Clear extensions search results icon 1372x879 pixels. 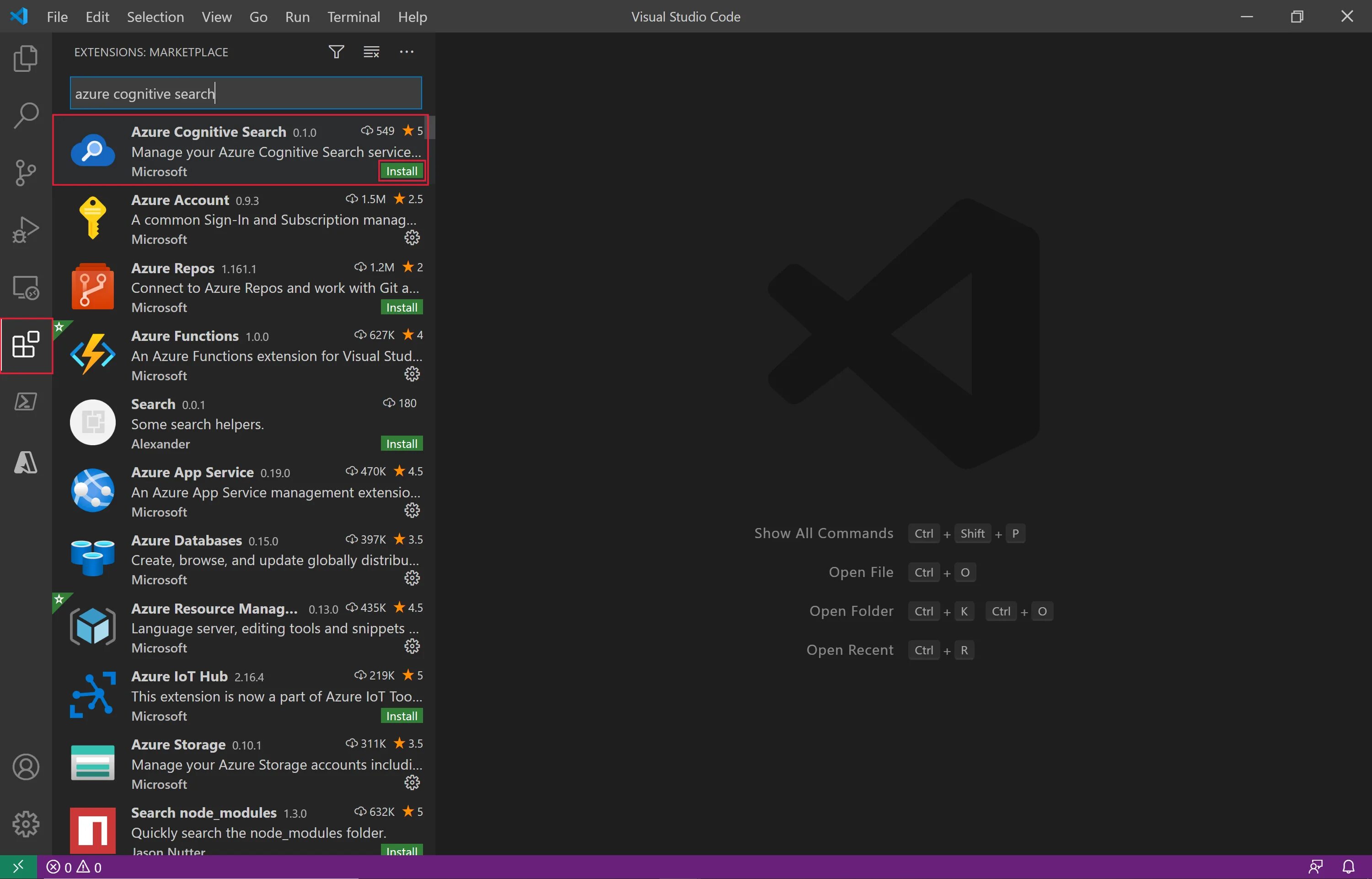pos(371,52)
